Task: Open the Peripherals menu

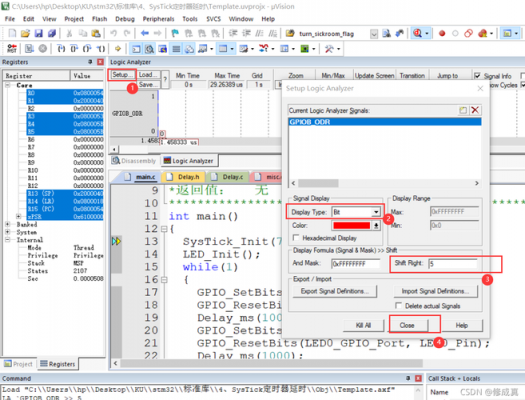Action: pos(158,19)
